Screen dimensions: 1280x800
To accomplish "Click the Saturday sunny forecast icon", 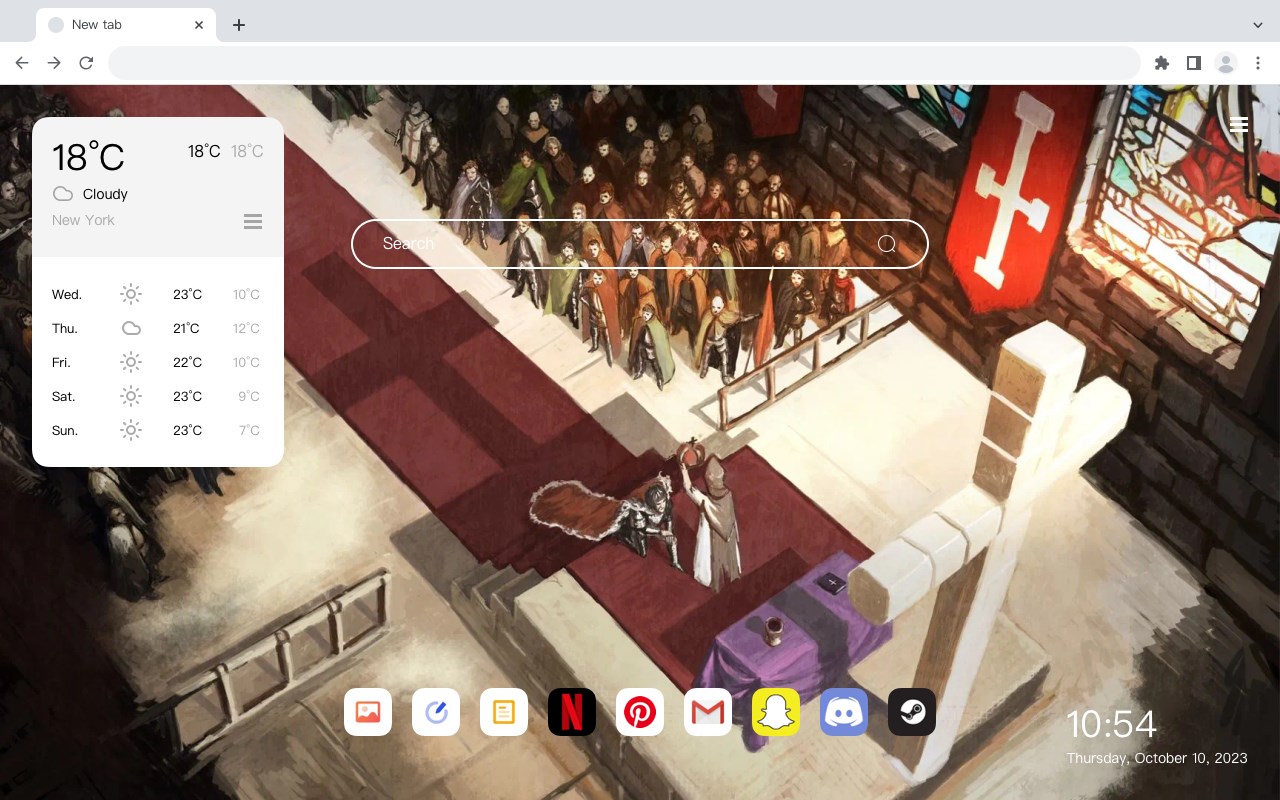I will click(131, 396).
